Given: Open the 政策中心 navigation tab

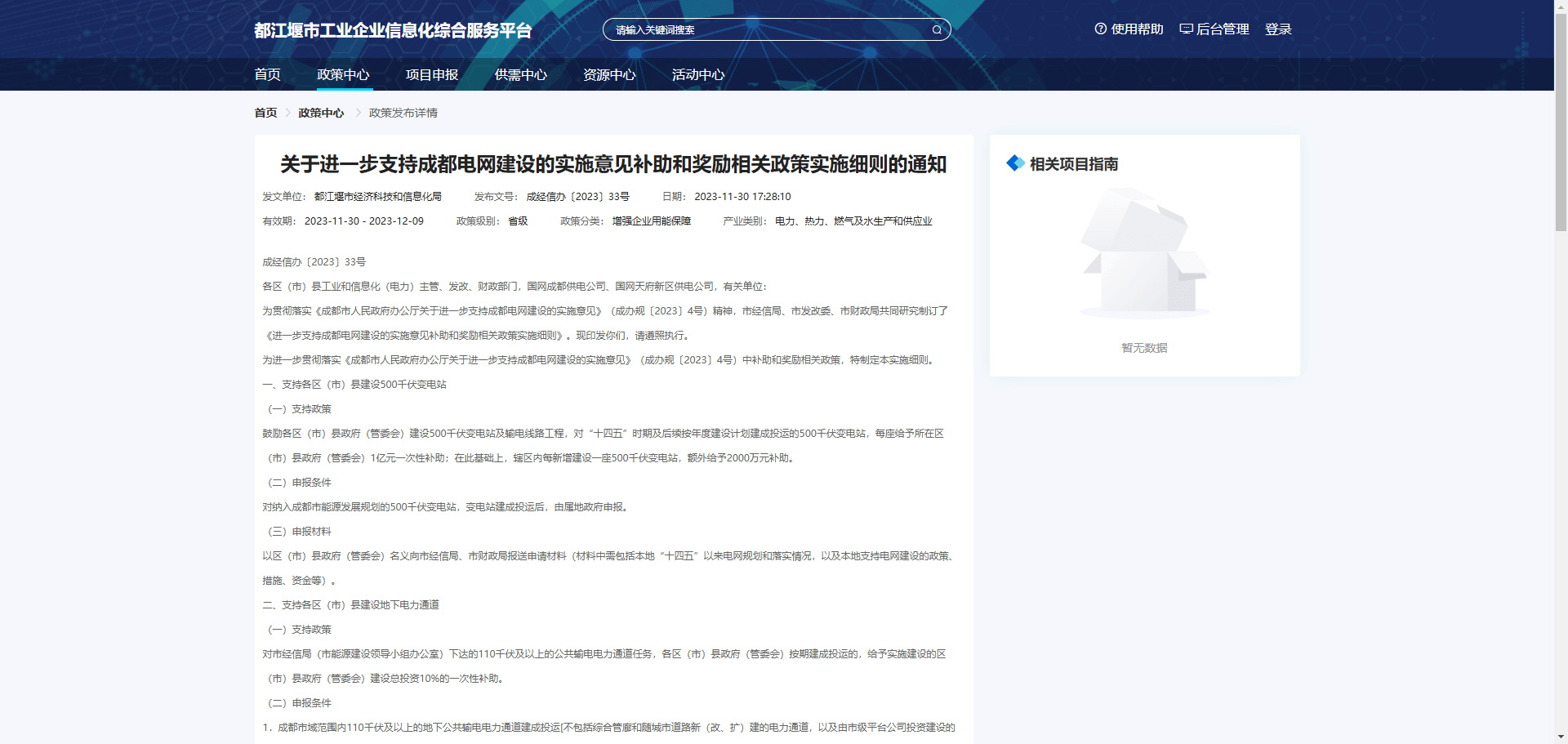Looking at the screenshot, I should pos(344,74).
